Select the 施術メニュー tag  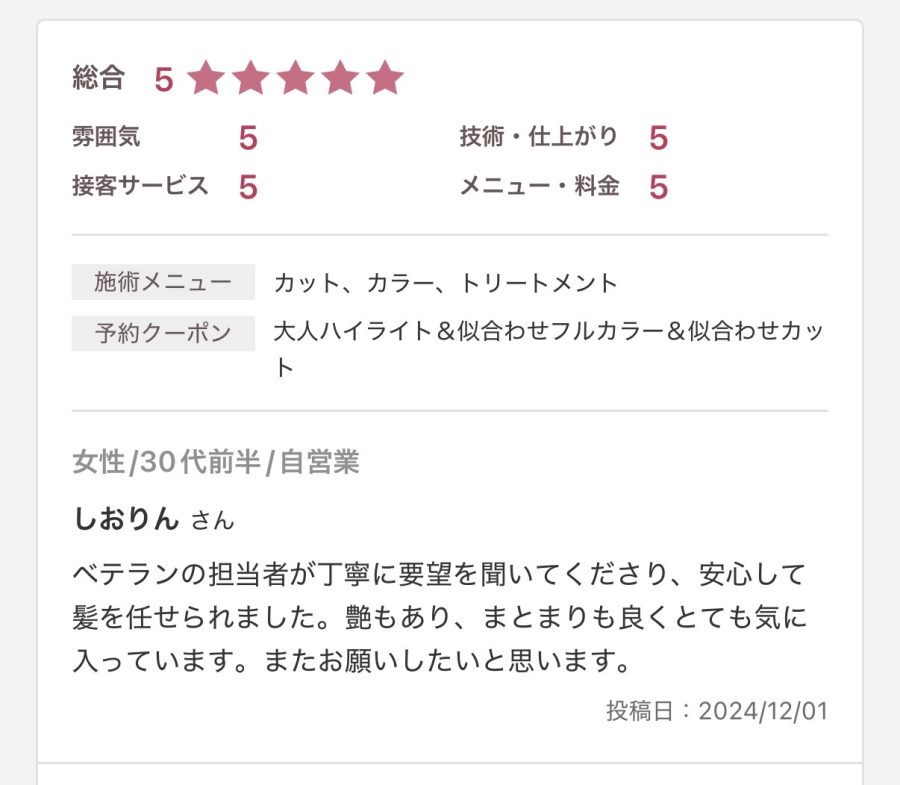[x=163, y=283]
